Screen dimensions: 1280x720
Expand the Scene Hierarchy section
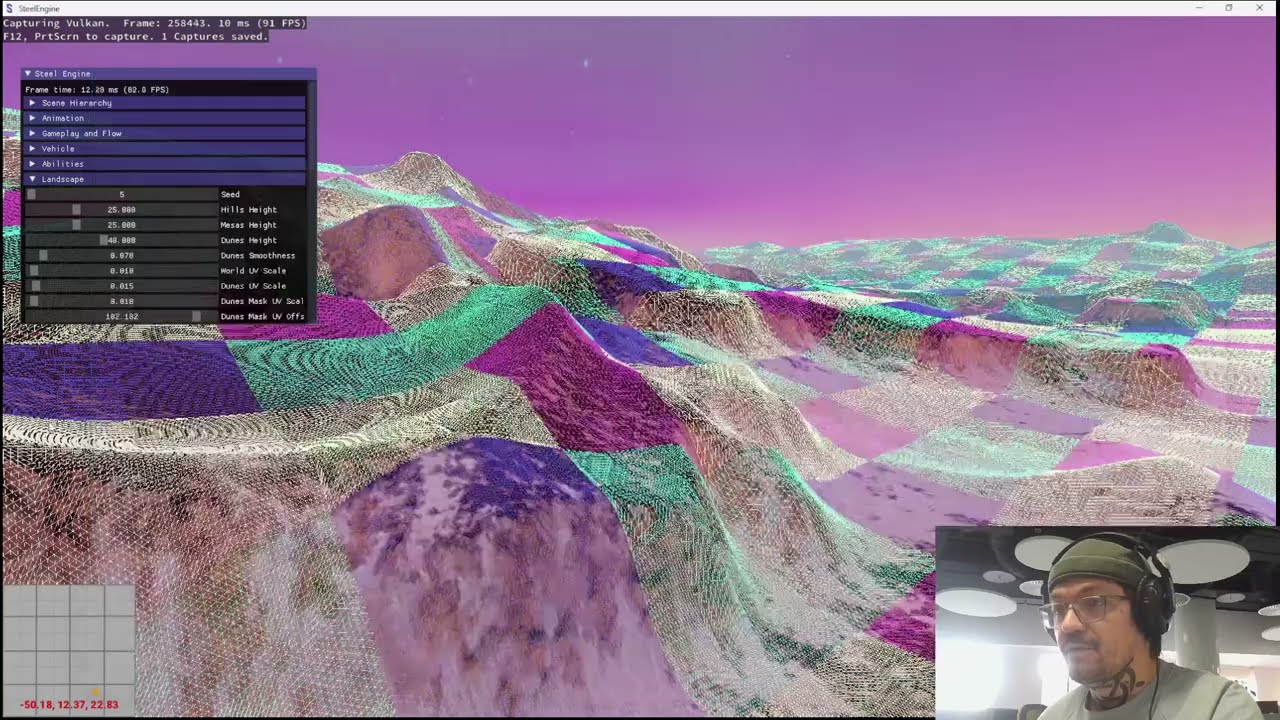(x=165, y=103)
